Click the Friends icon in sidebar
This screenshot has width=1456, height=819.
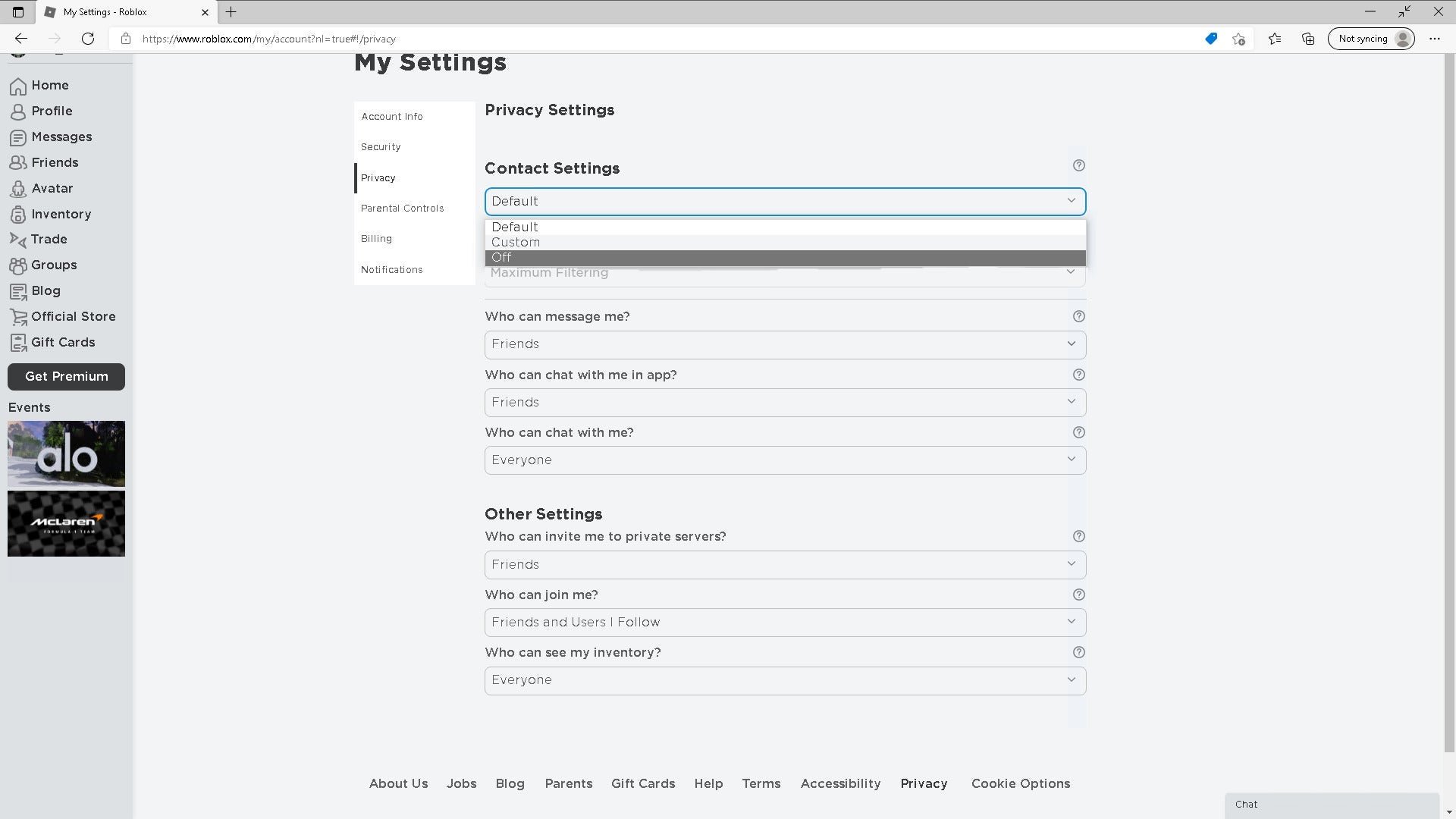point(18,163)
